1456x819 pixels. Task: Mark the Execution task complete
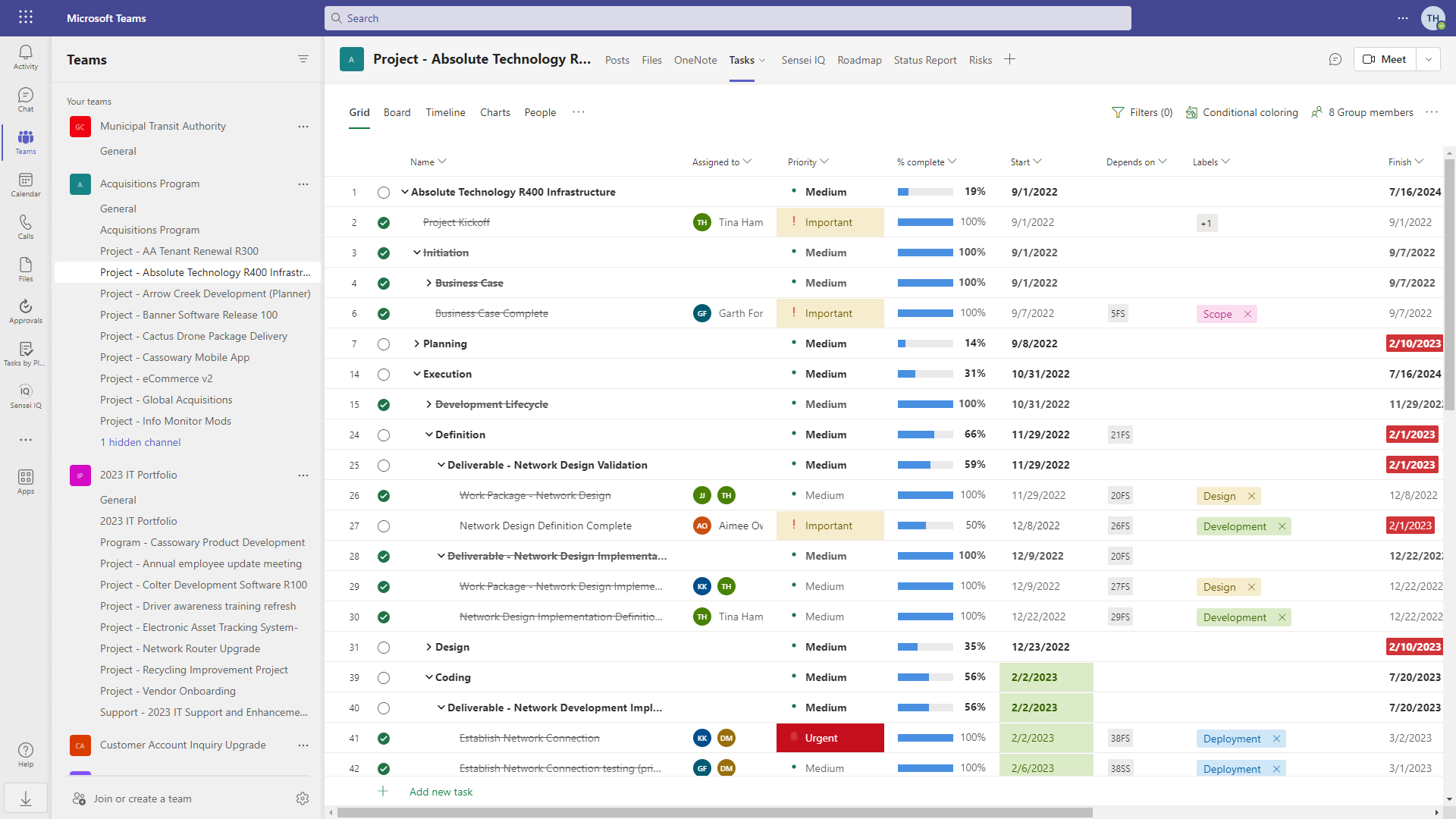[384, 375]
